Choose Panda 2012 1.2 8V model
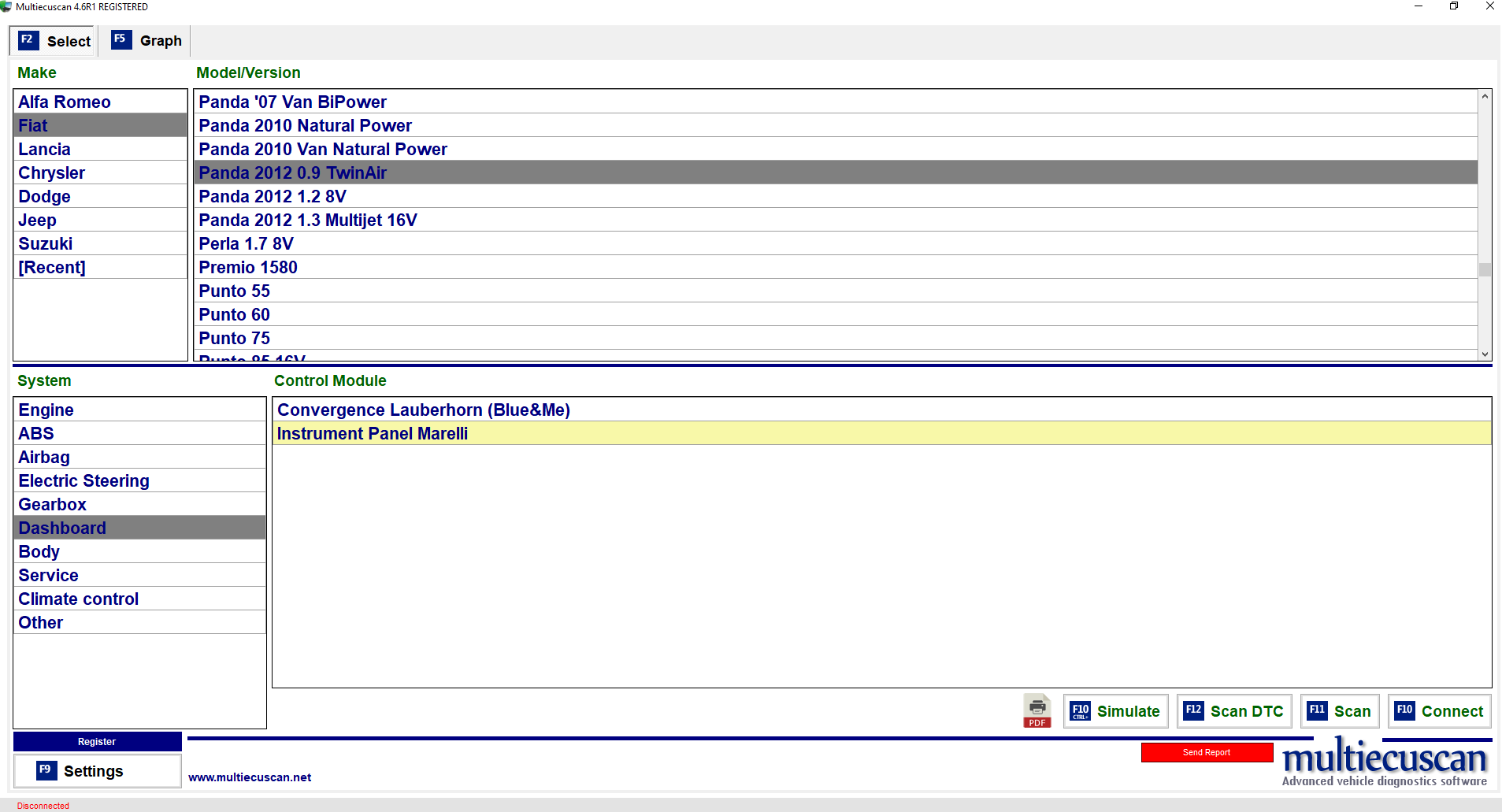Screen dimensions: 1502x812 pyautogui.click(x=836, y=196)
